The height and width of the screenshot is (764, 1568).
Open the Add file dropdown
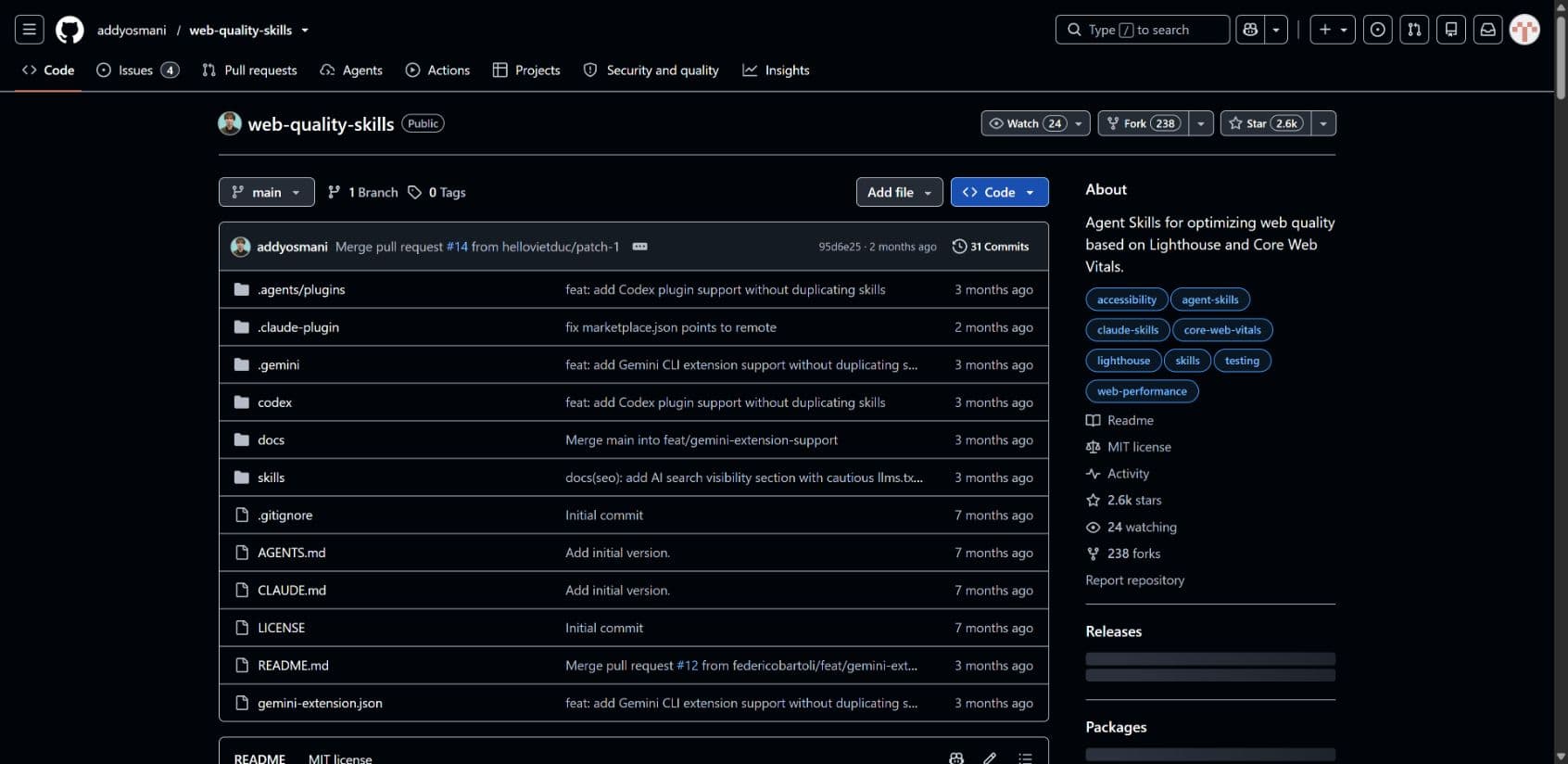[899, 192]
